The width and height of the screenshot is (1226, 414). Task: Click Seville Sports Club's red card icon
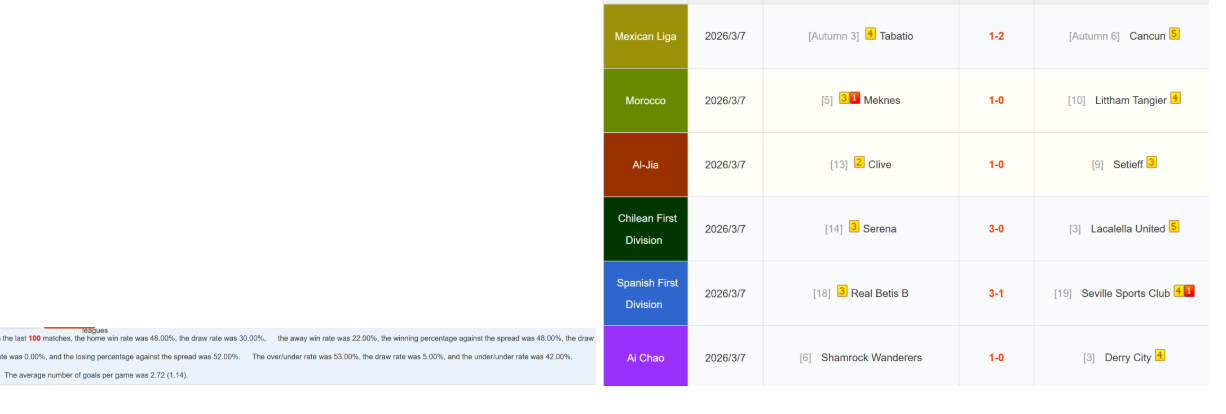pos(1189,292)
